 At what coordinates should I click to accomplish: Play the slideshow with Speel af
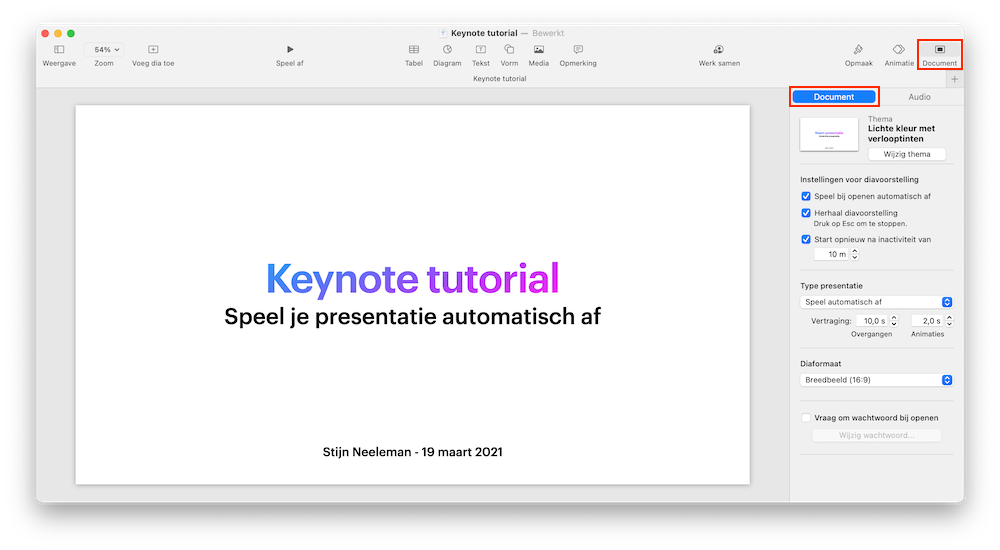[290, 50]
